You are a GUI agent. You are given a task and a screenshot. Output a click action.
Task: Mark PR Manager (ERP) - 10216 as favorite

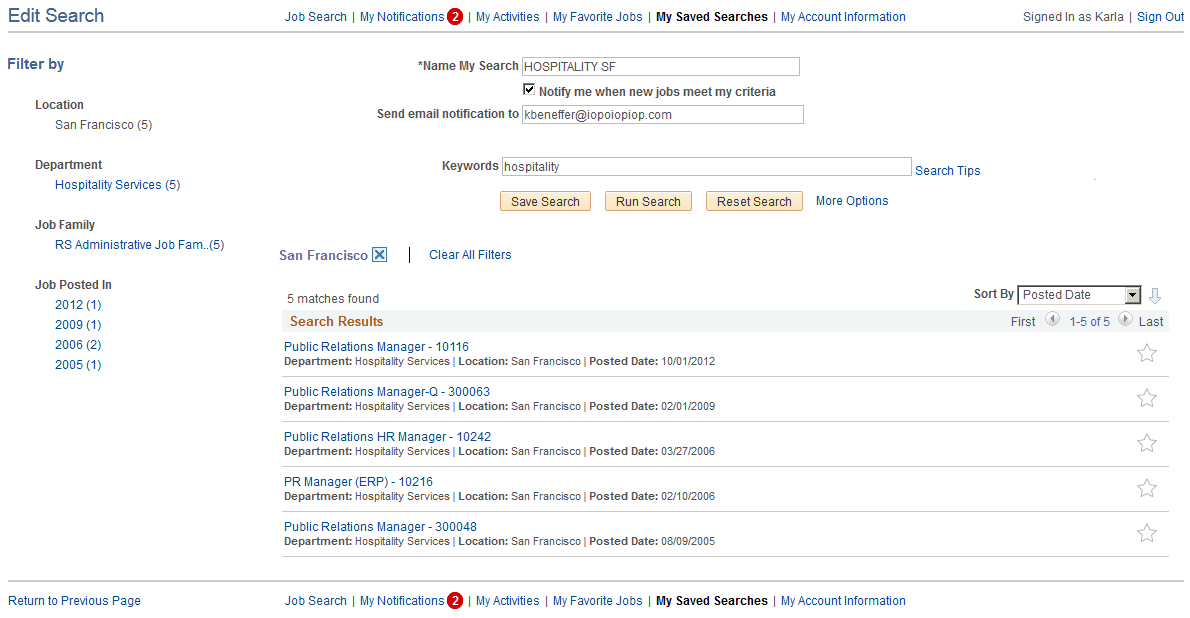[x=1146, y=488]
